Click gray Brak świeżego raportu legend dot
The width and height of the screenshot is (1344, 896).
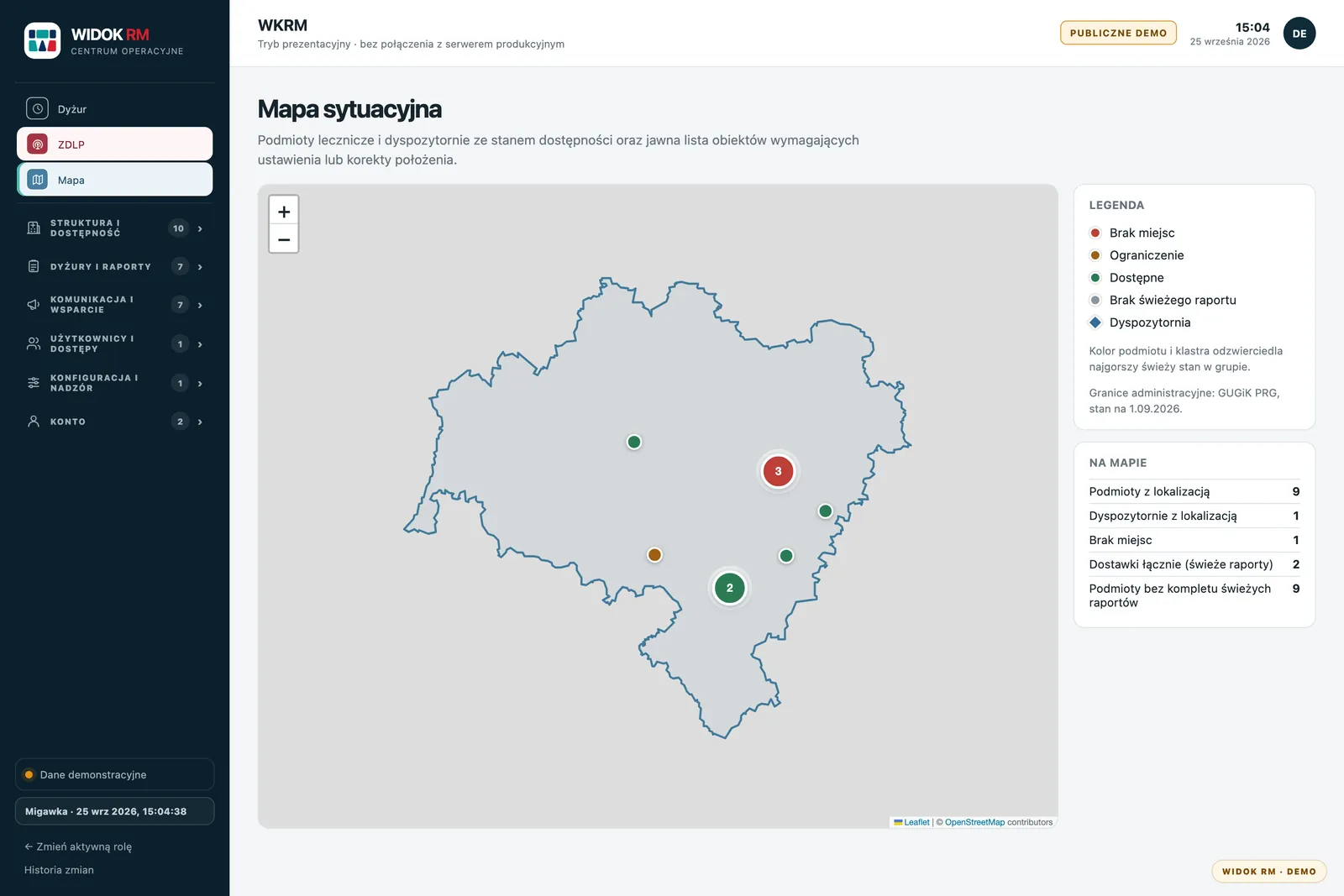click(1095, 300)
